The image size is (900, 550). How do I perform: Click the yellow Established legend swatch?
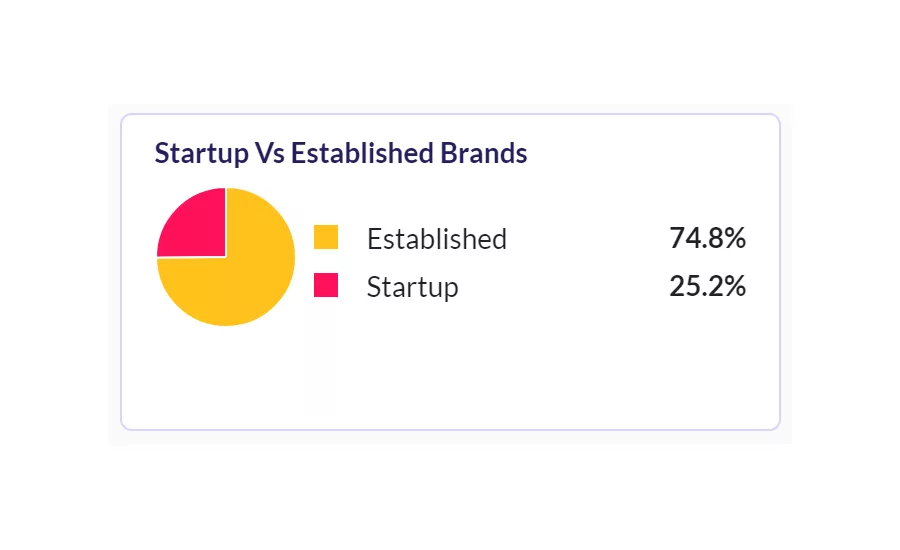tap(326, 237)
